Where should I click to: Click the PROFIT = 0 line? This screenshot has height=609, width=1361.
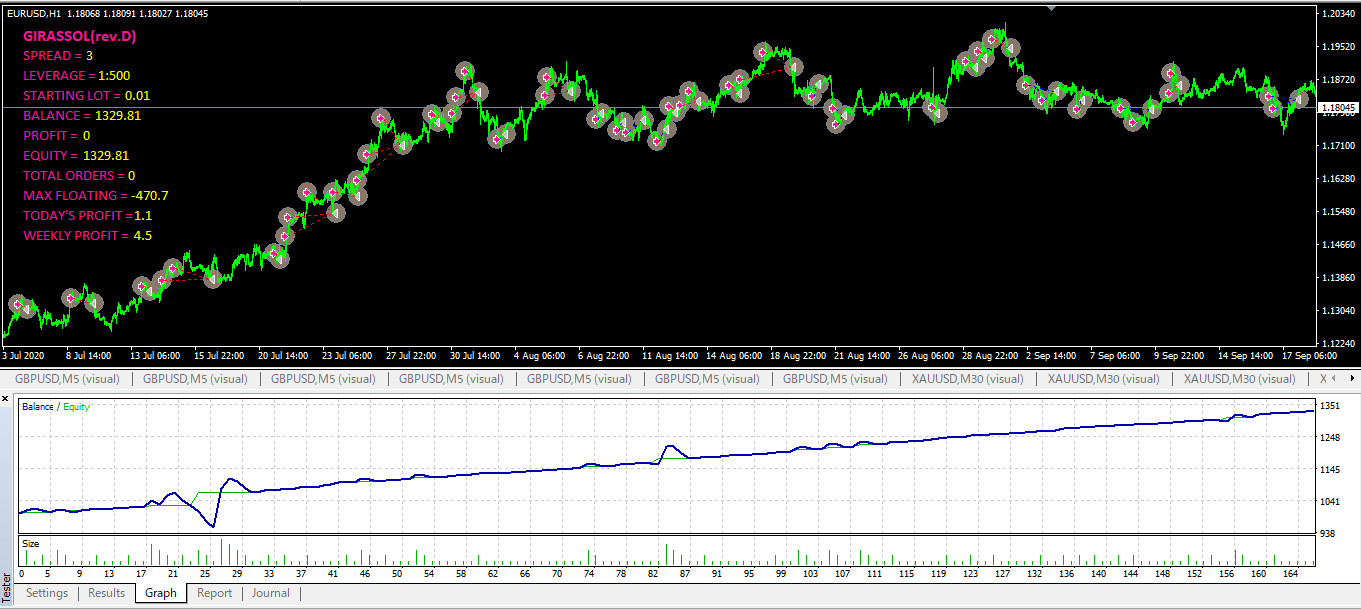coord(57,136)
